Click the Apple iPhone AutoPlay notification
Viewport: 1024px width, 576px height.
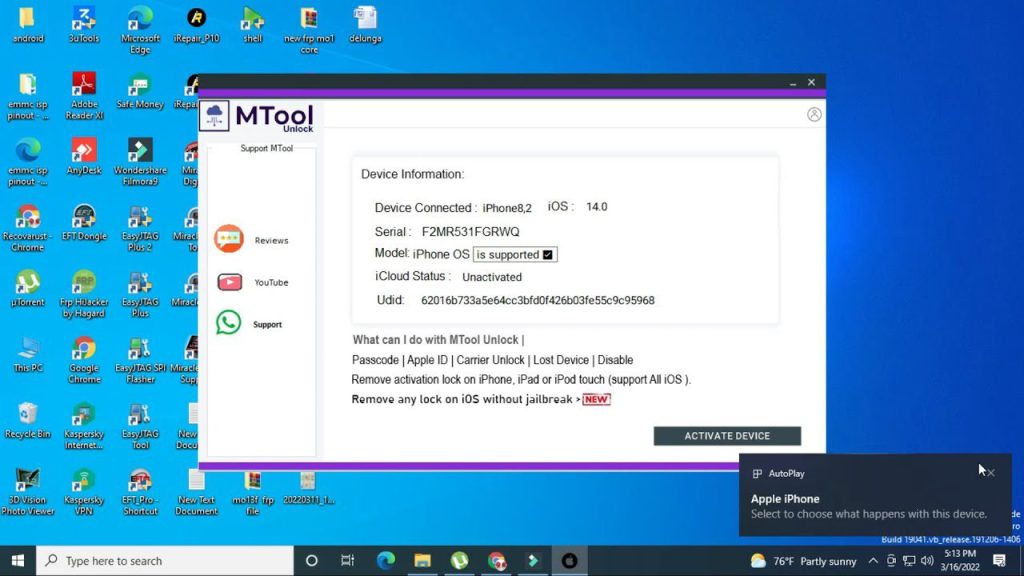[x=860, y=506]
